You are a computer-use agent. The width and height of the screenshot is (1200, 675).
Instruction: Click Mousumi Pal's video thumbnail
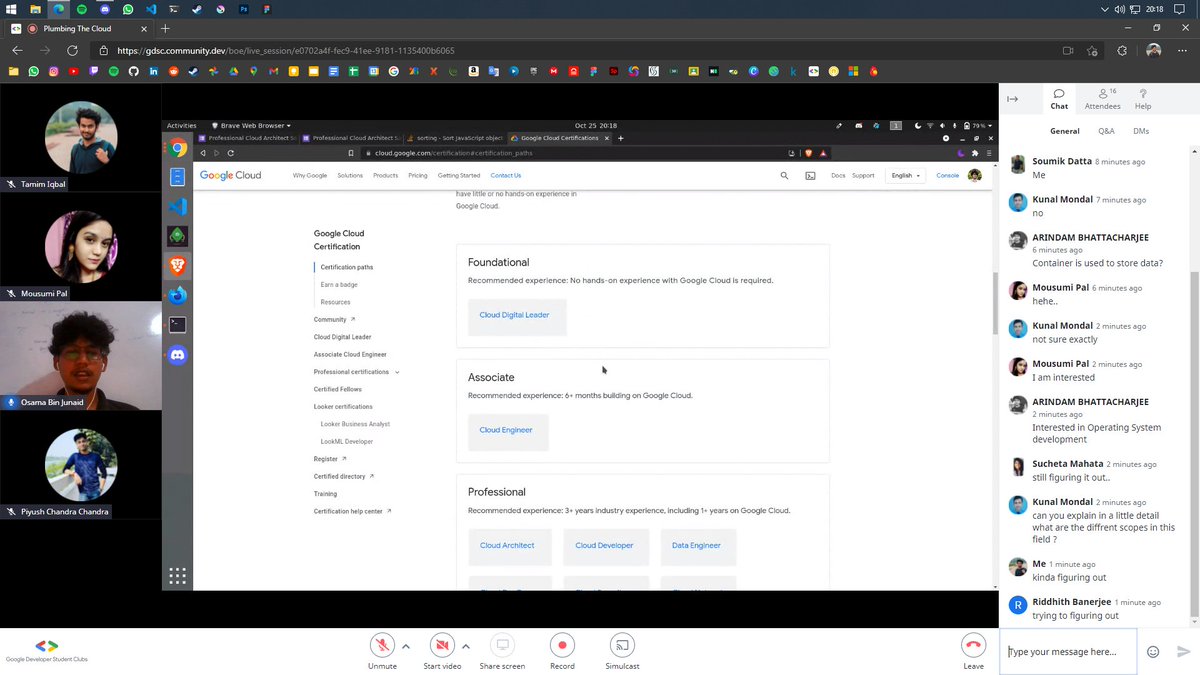[x=81, y=247]
